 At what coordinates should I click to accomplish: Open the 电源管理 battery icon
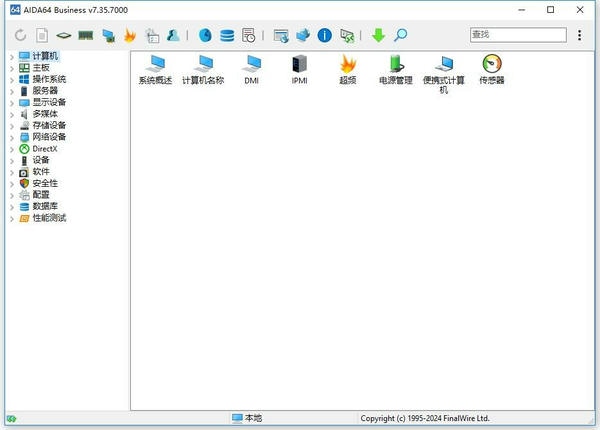click(396, 70)
